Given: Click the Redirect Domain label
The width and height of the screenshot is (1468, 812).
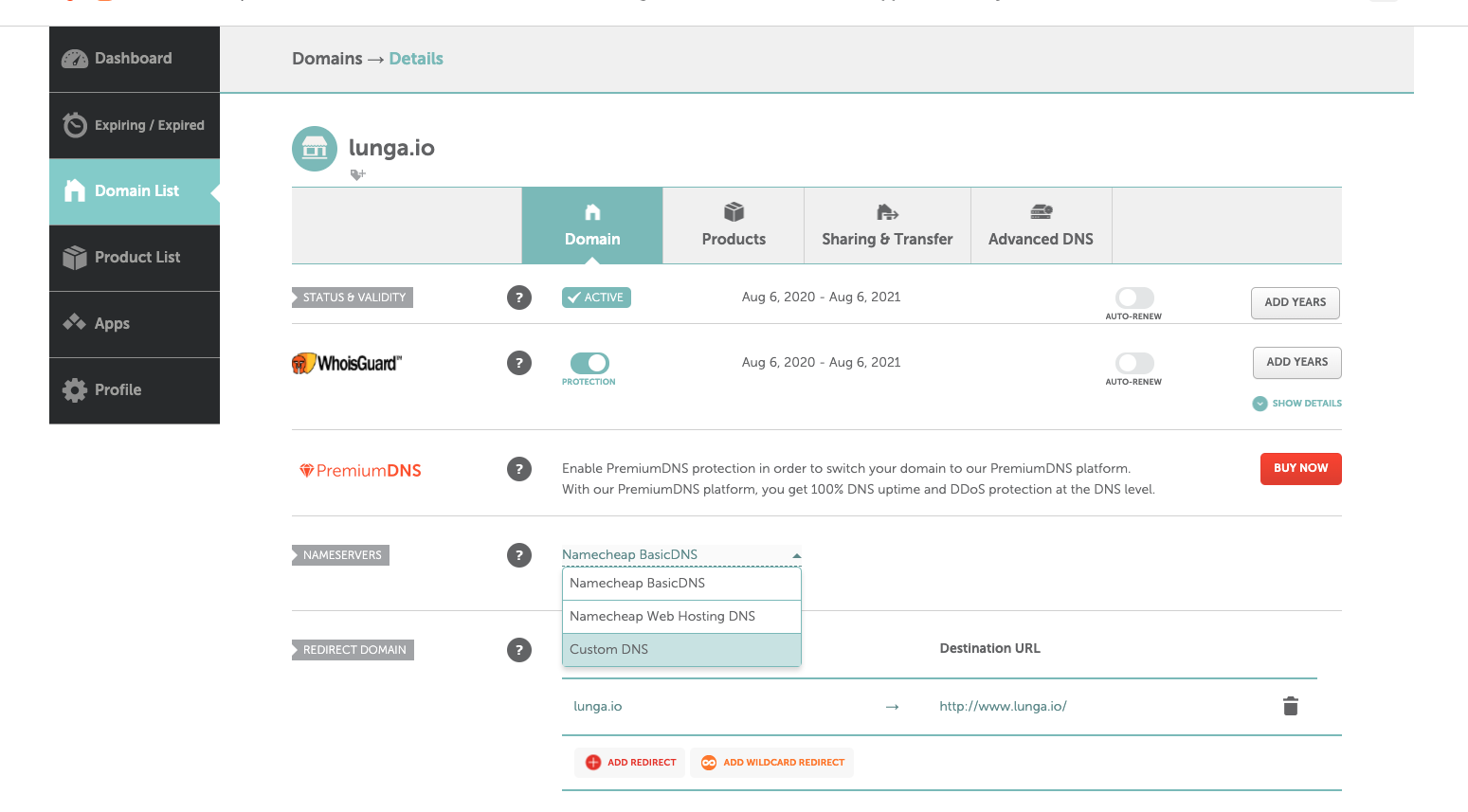Looking at the screenshot, I should point(353,650).
